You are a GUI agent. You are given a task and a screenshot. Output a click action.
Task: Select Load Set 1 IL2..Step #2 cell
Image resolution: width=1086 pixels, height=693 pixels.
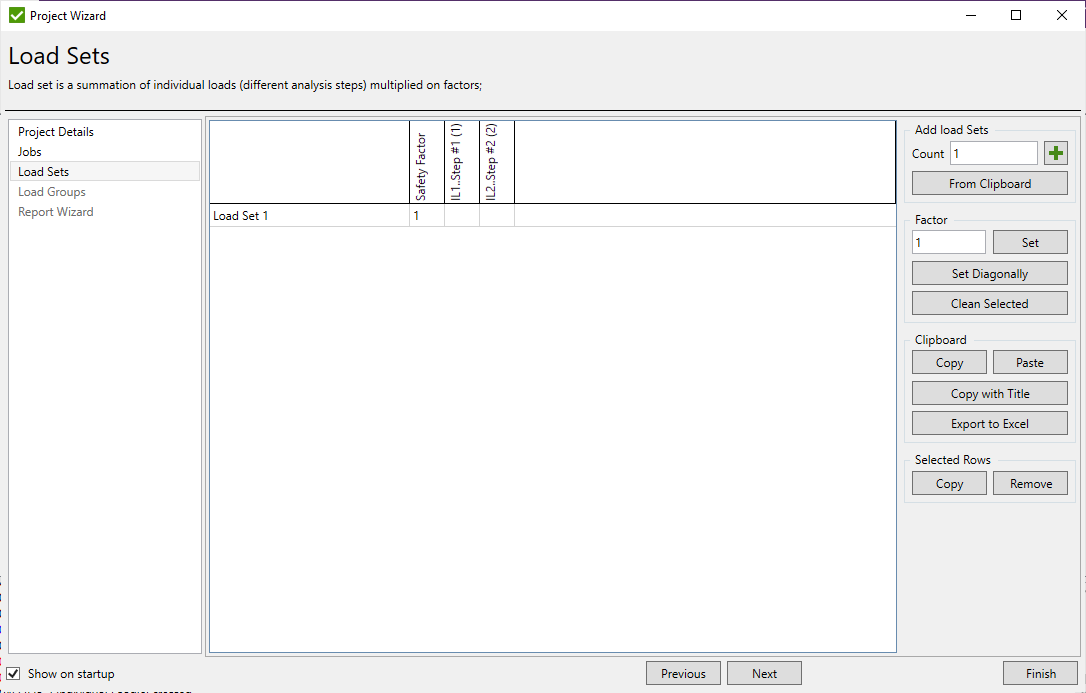497,215
